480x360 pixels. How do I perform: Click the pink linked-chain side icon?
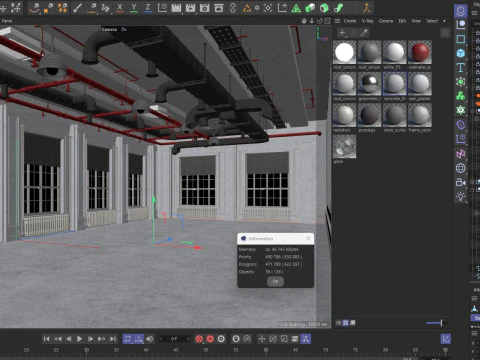coord(461,154)
